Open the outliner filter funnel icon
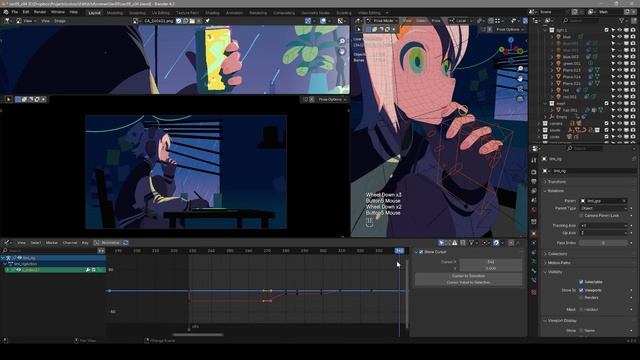This screenshot has width=640, height=360. point(622,20)
